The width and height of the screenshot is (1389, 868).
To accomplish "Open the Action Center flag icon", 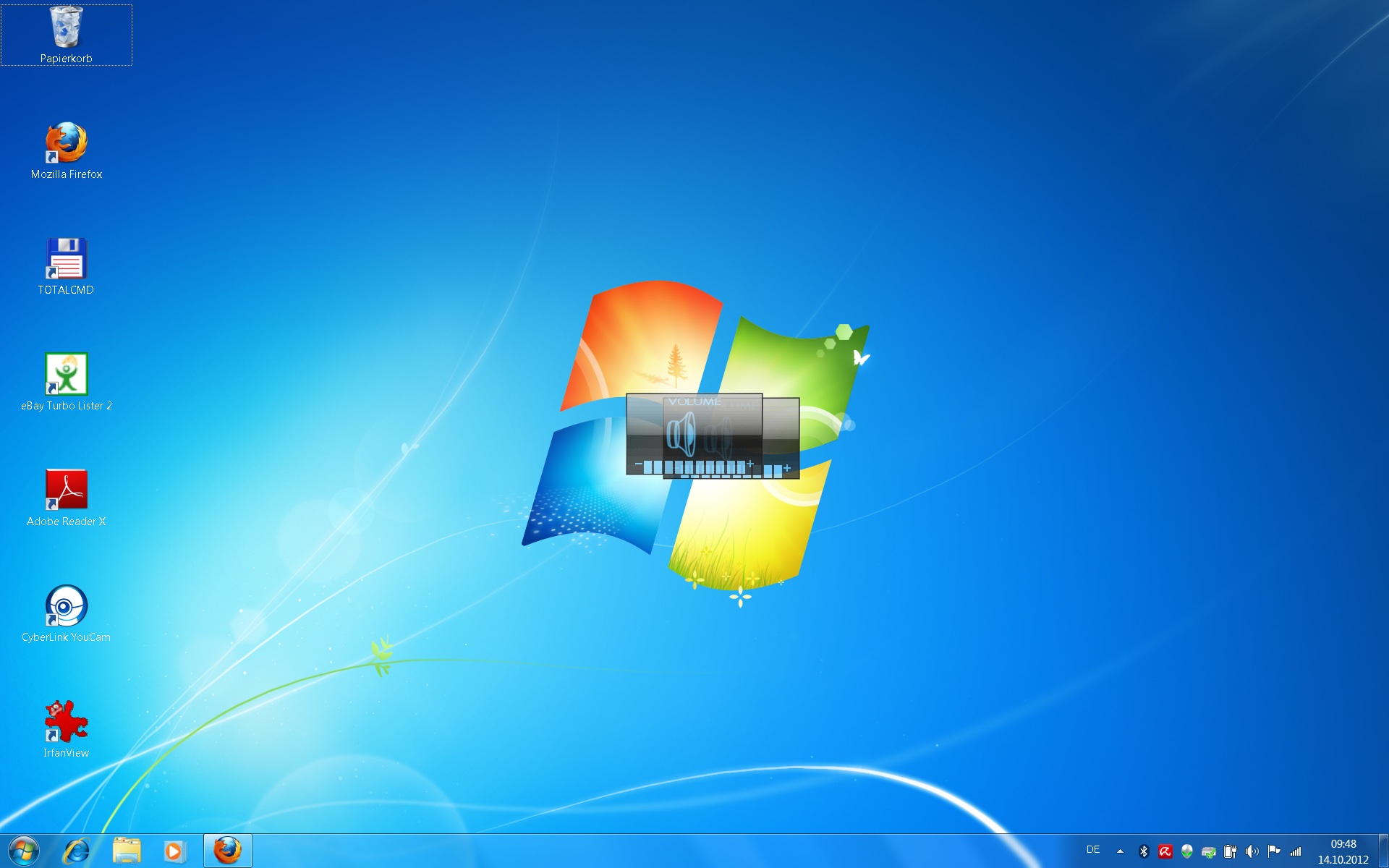I will 1274,851.
